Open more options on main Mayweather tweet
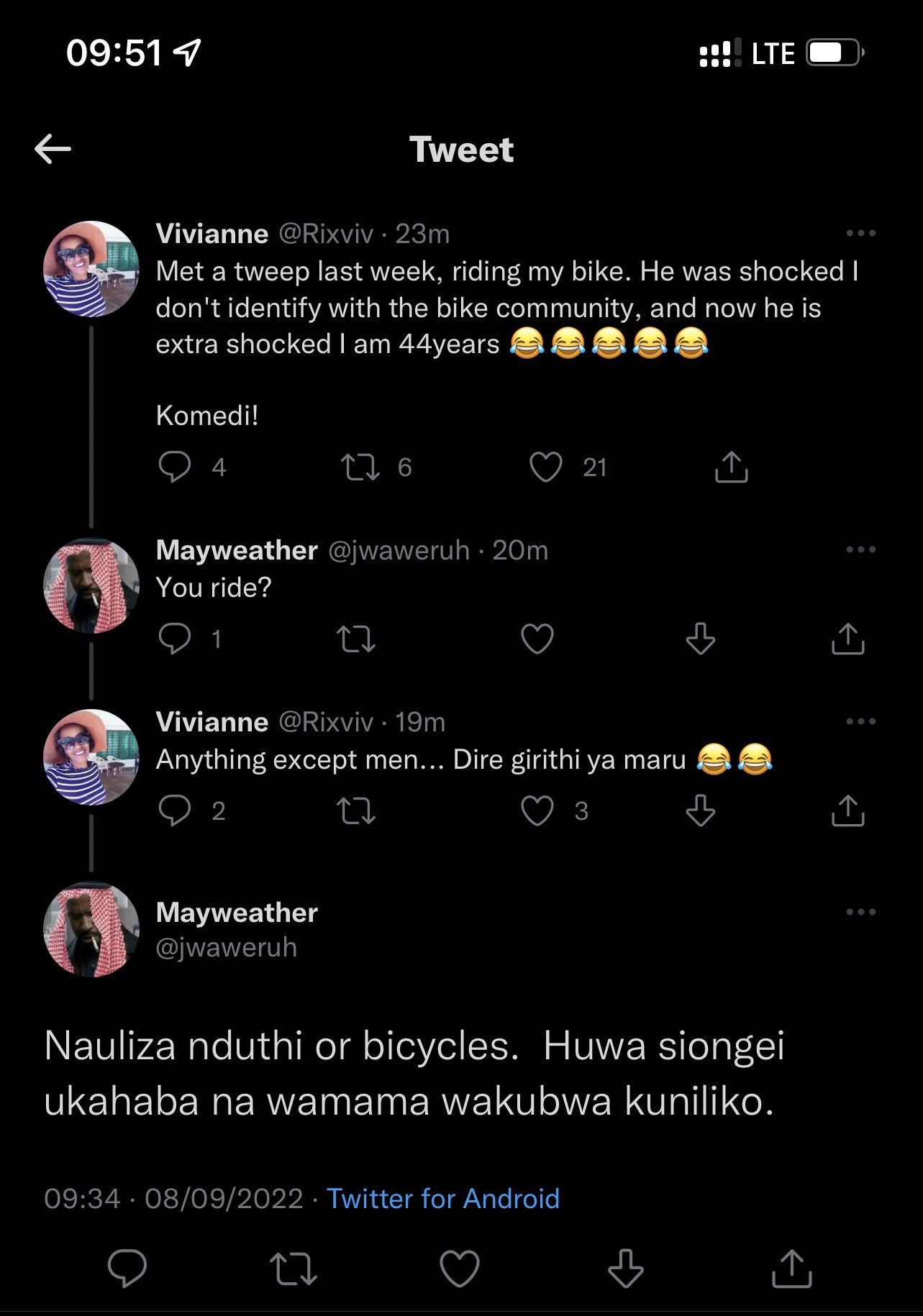The width and height of the screenshot is (923, 1316). pyautogui.click(x=860, y=912)
